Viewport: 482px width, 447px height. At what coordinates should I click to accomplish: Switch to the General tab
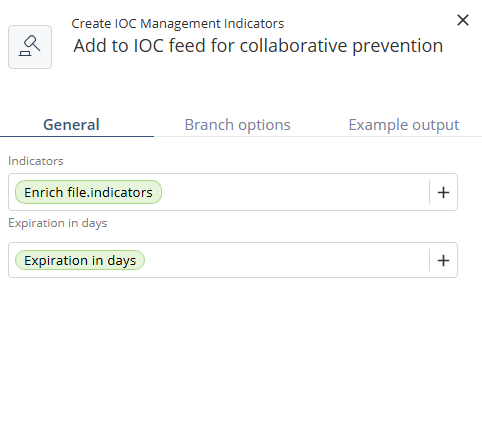click(x=71, y=125)
